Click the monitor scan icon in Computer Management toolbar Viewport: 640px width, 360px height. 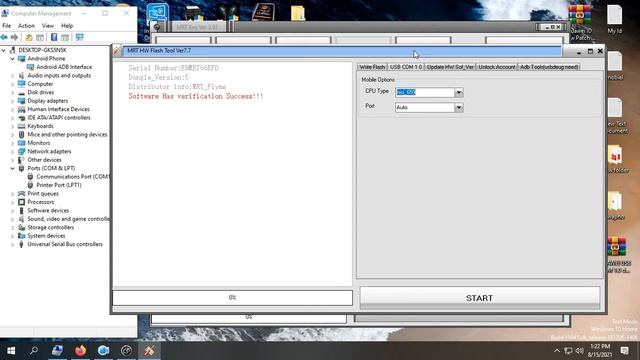(x=80, y=37)
